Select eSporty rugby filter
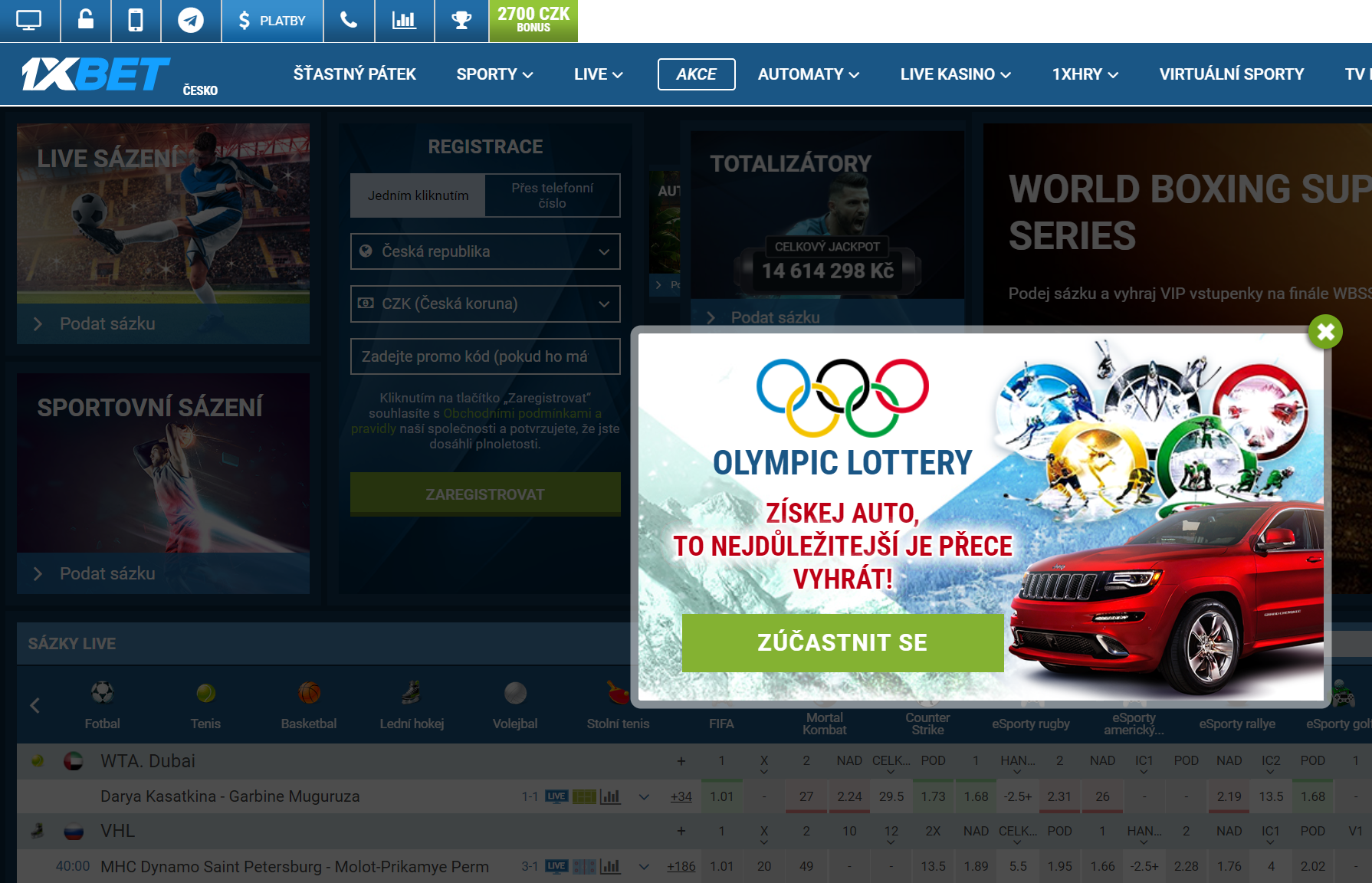The height and width of the screenshot is (883, 1372). coord(1030,724)
